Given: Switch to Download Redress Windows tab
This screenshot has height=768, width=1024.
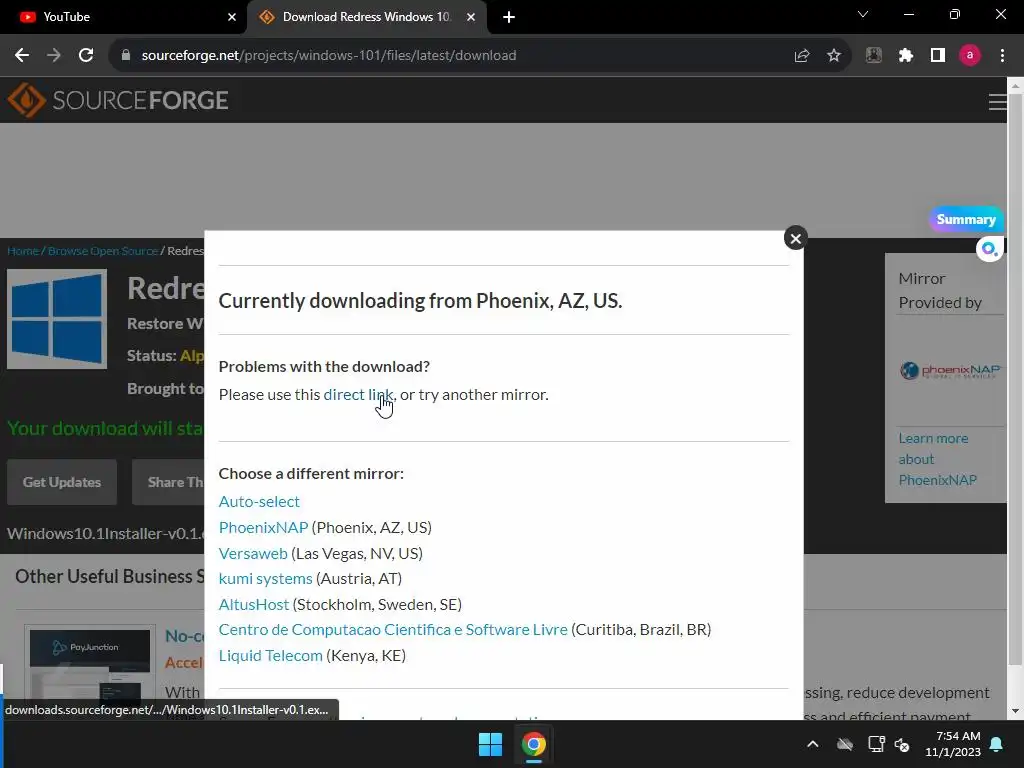Looking at the screenshot, I should pyautogui.click(x=366, y=17).
